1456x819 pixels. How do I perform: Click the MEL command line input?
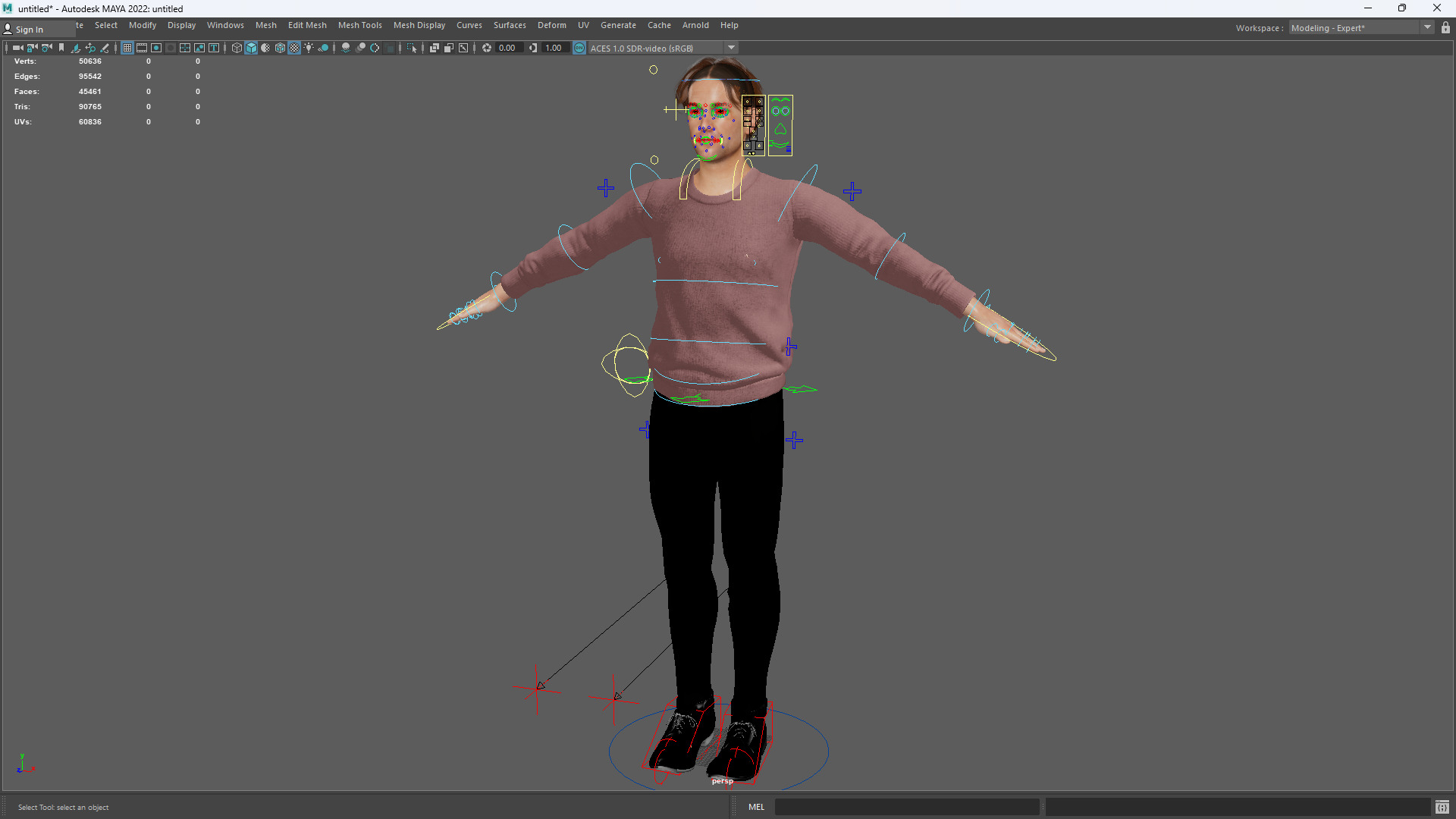tap(906, 807)
